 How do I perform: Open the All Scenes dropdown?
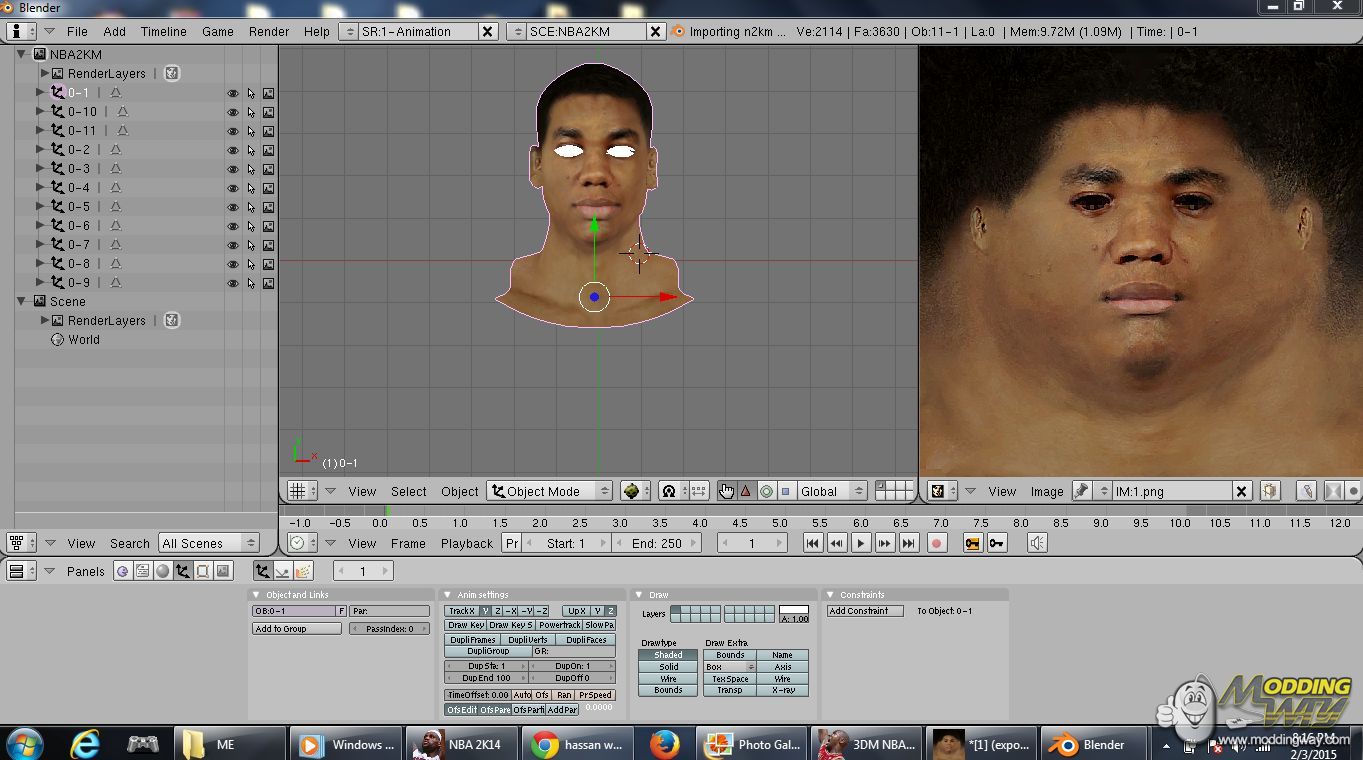[208, 543]
